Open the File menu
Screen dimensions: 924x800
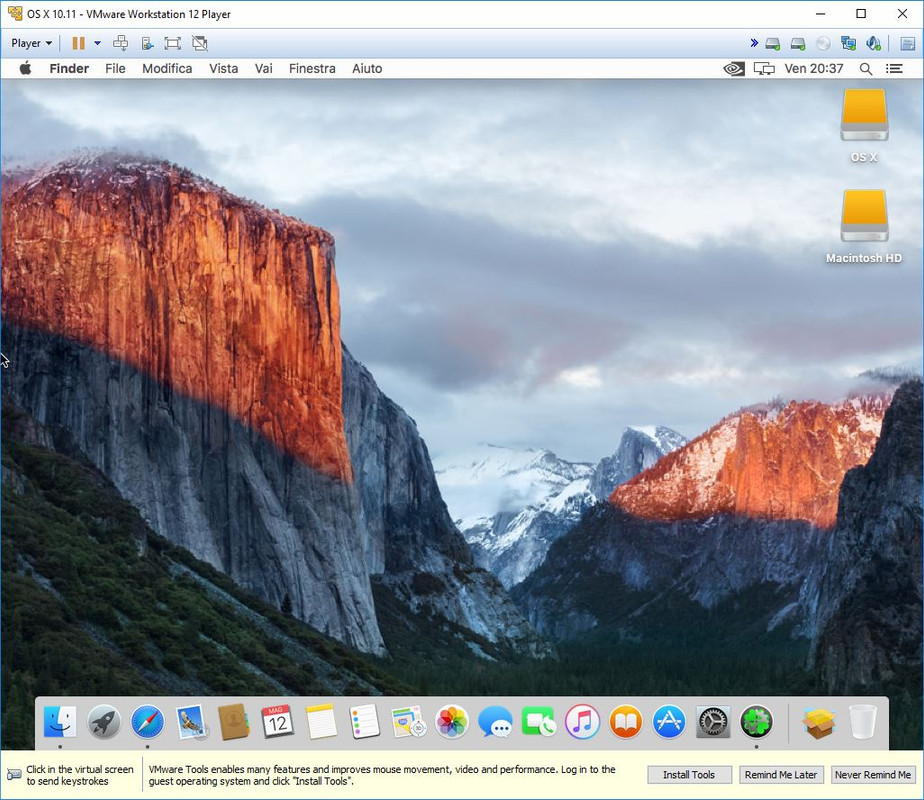point(116,68)
